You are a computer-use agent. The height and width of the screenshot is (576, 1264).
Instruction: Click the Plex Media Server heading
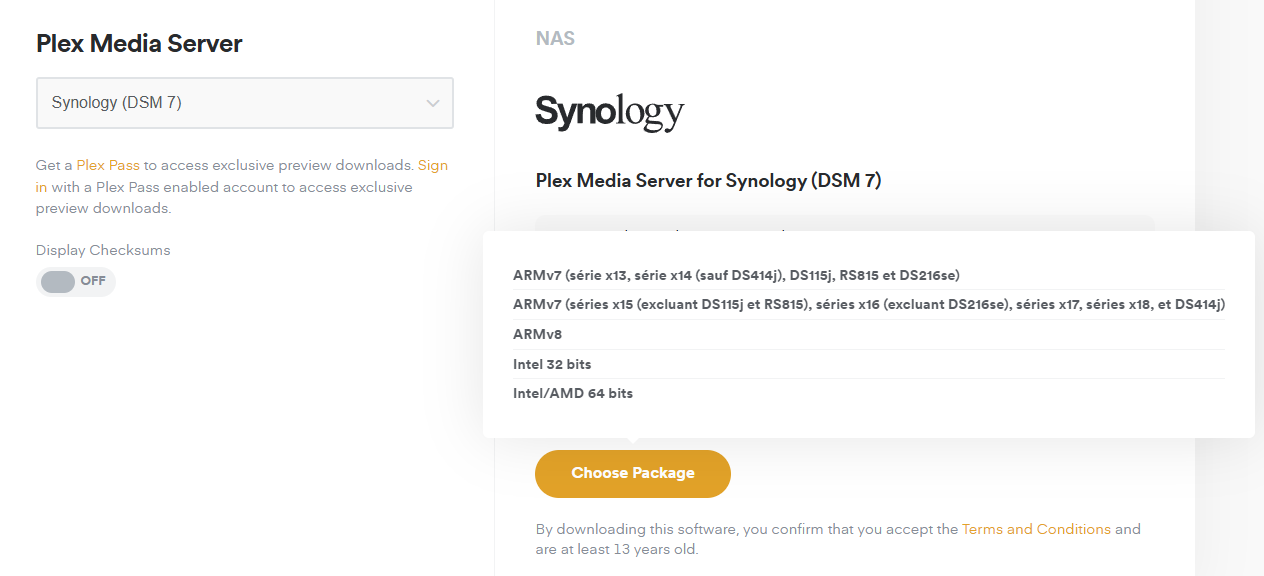(139, 43)
